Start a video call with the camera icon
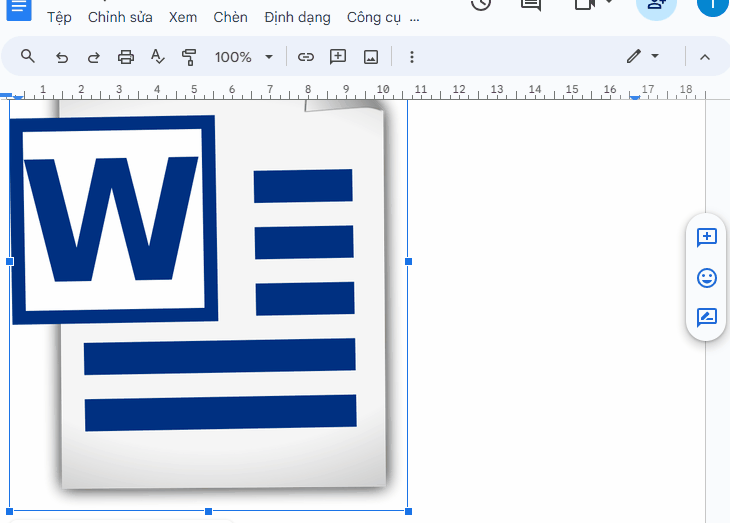 [x=585, y=5]
